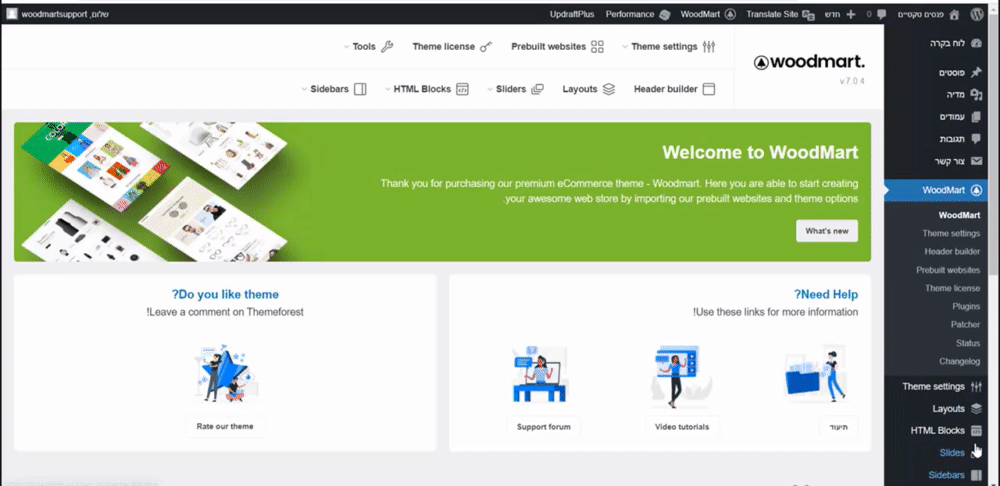
Task: Click the woodmartsupport greeting text
Action: pos(65,14)
